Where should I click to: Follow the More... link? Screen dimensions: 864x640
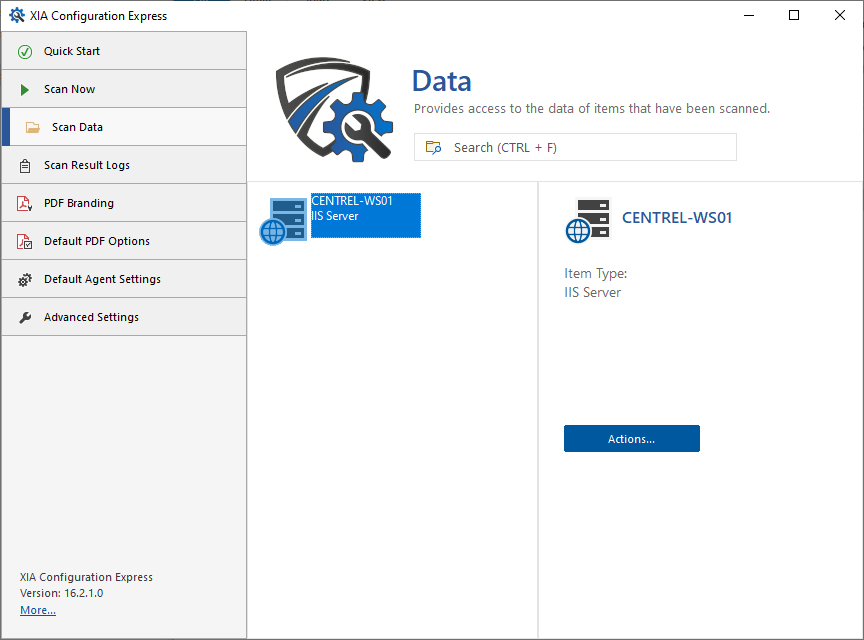(38, 610)
